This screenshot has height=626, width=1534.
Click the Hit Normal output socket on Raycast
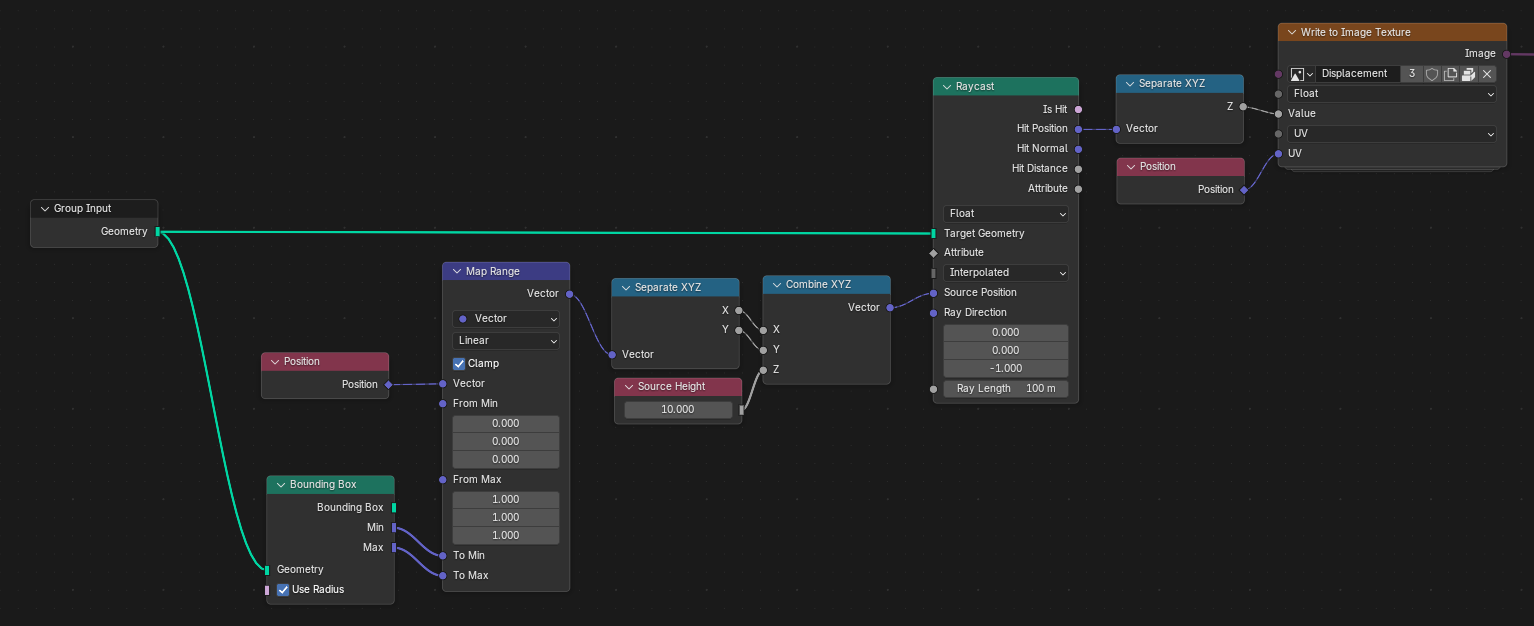pos(1078,149)
